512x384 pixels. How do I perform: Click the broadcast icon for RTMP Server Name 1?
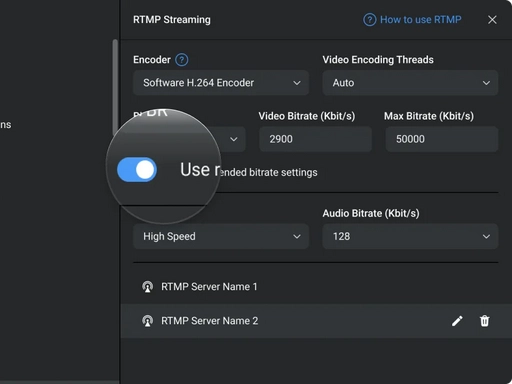point(148,287)
